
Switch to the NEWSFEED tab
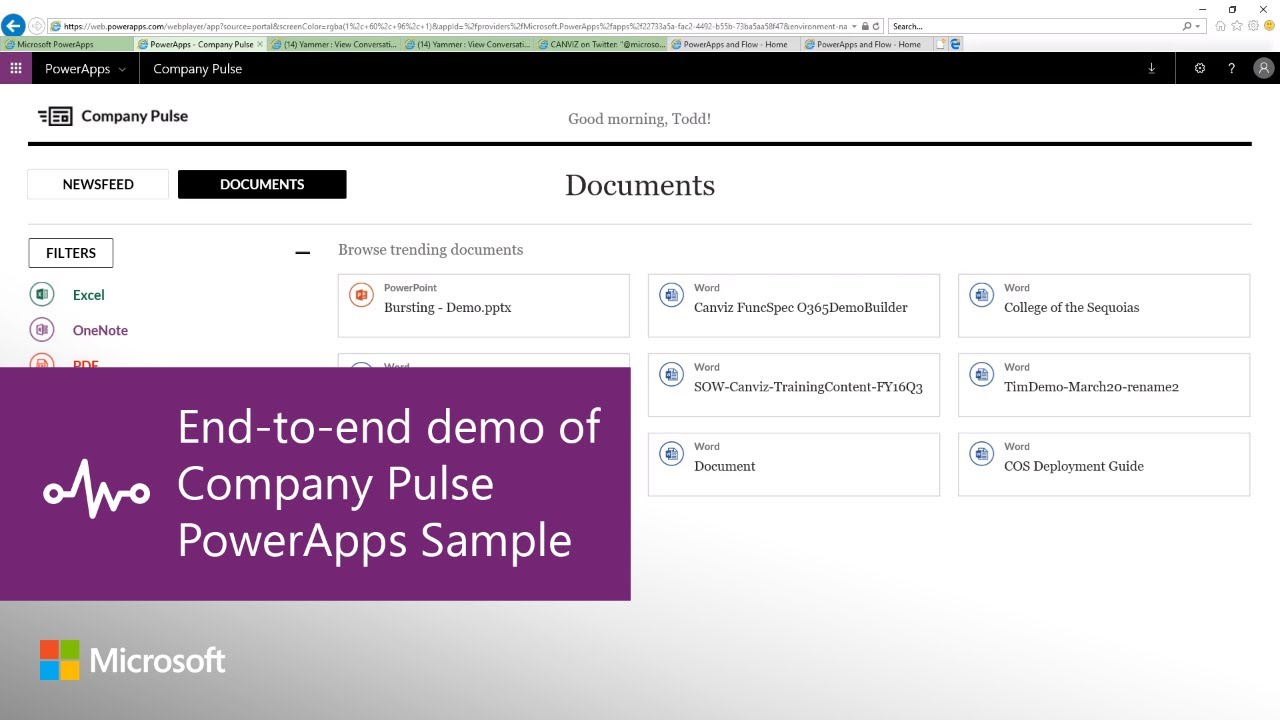[x=98, y=184]
